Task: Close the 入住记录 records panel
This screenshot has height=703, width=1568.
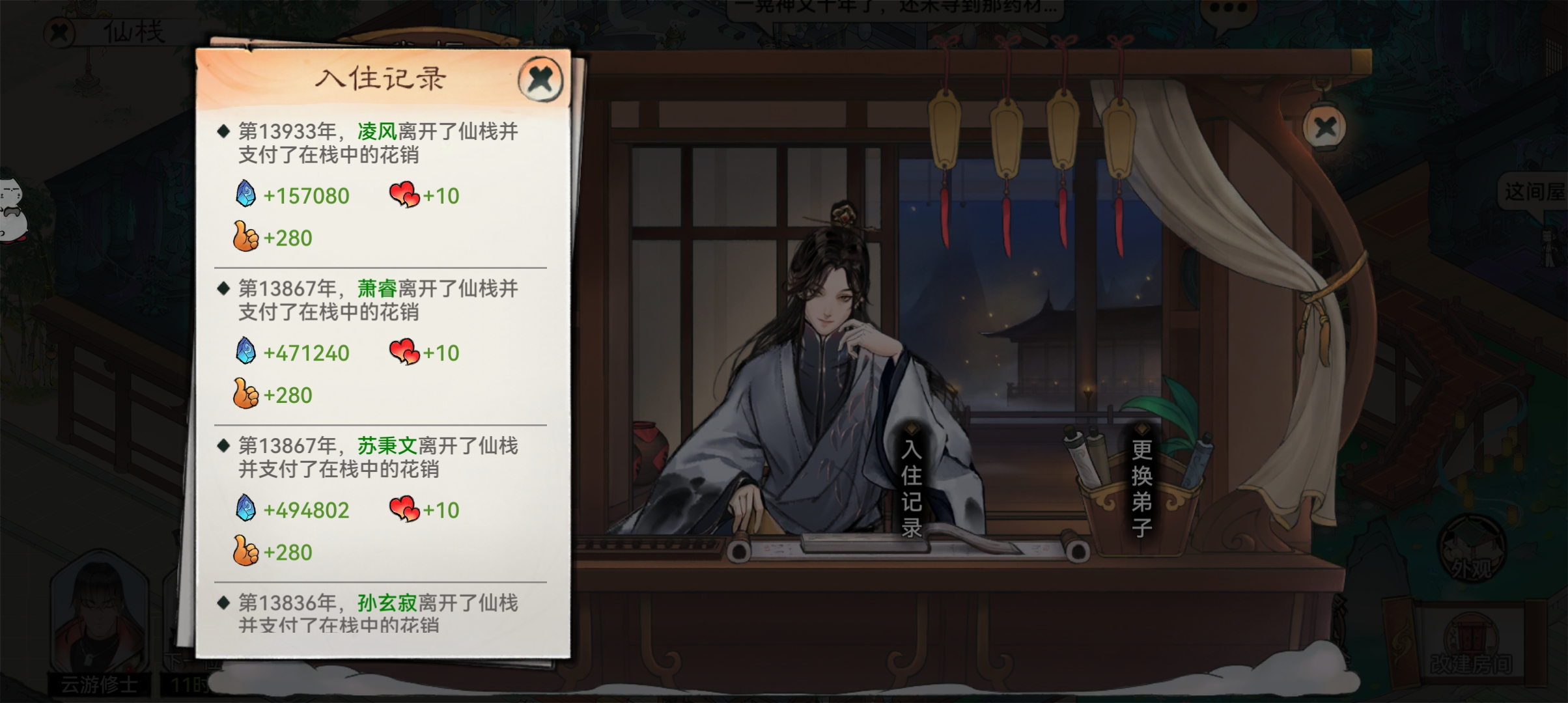Action: tap(540, 79)
